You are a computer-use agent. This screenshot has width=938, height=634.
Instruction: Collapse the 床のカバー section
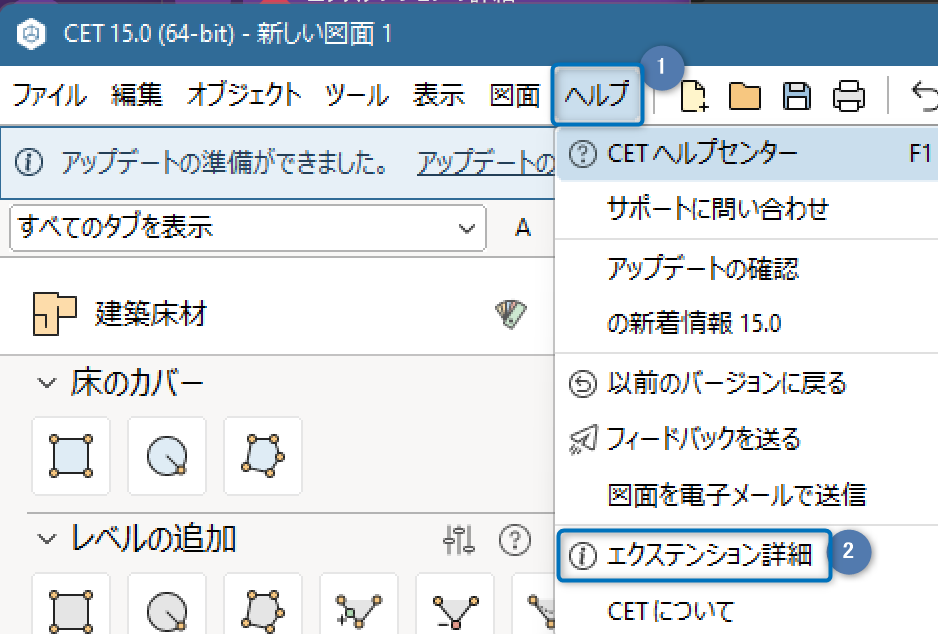(47, 383)
